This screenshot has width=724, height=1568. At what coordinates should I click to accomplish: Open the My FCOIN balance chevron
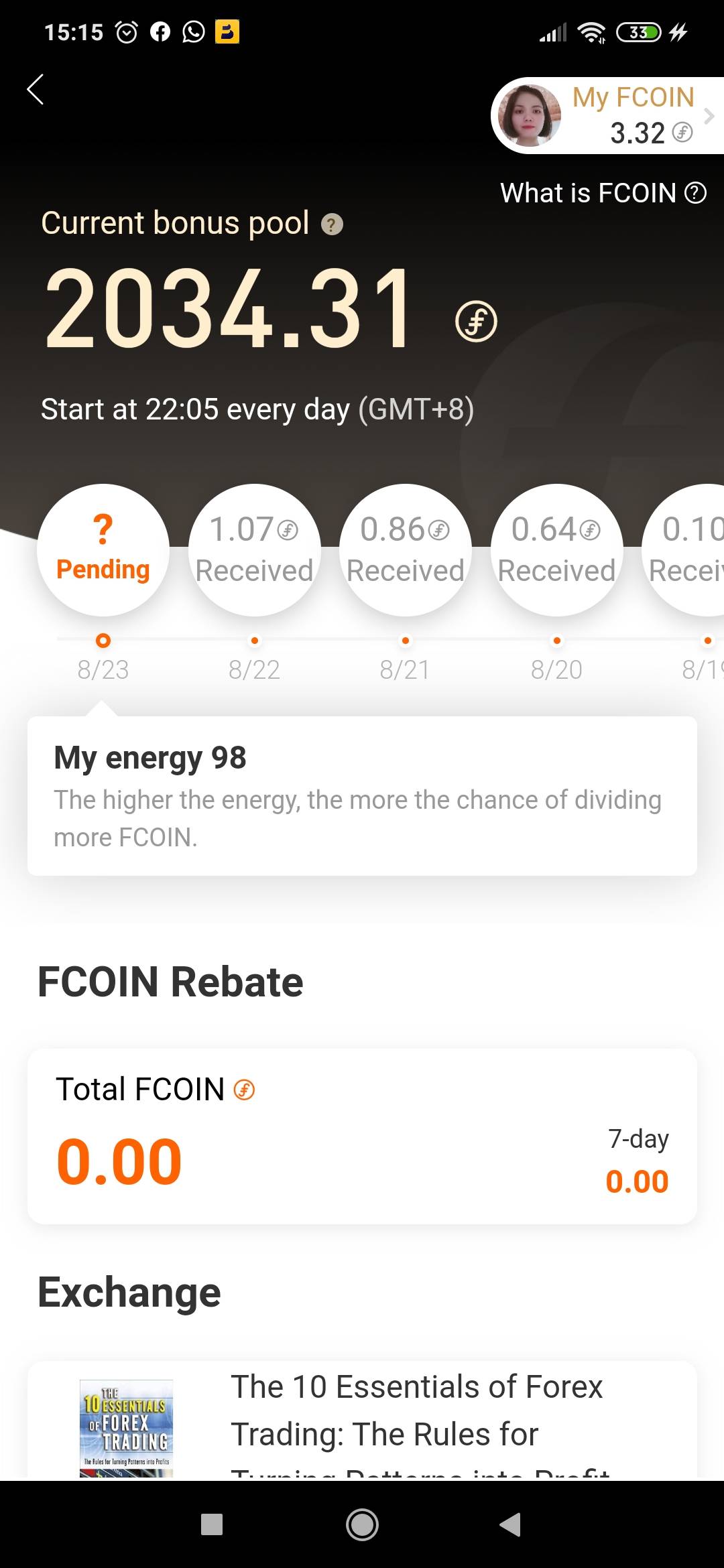[709, 116]
